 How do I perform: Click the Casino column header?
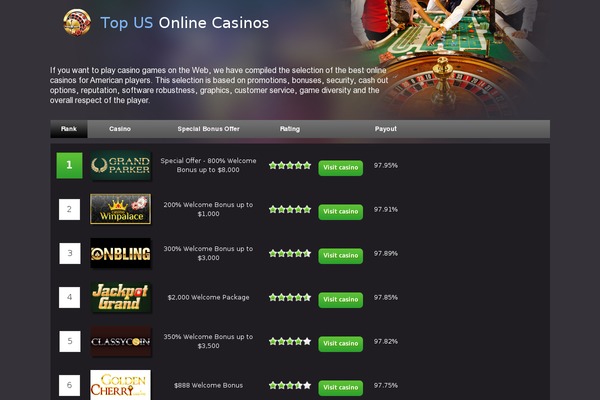120,129
